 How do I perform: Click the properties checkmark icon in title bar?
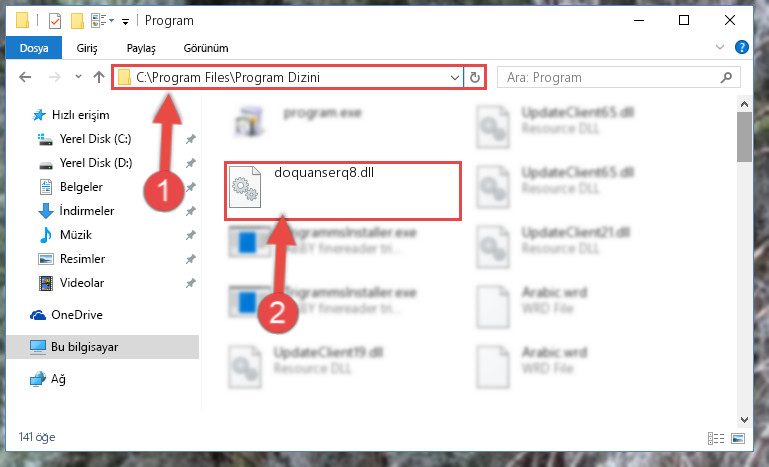(55, 21)
